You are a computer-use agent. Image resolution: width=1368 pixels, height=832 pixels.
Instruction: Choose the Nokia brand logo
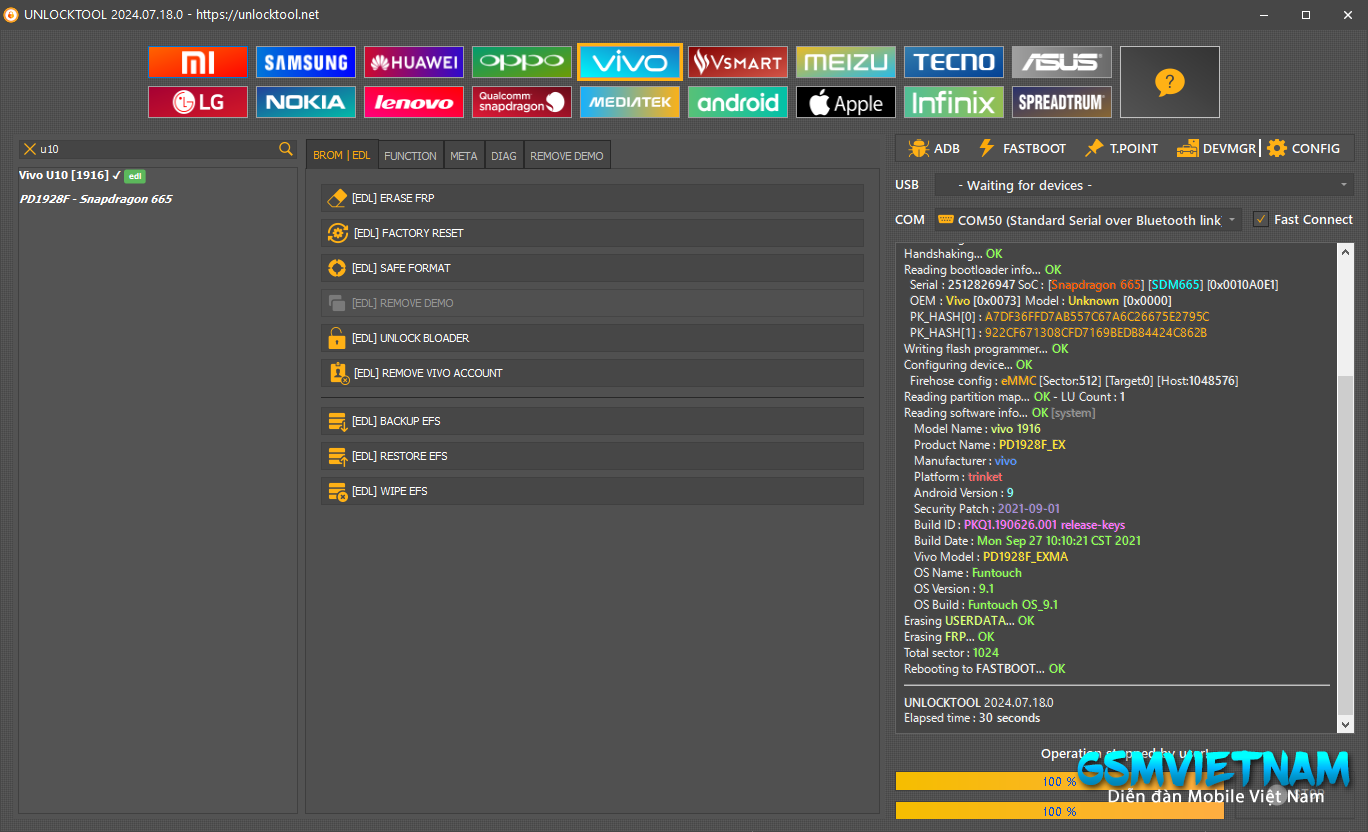coord(306,102)
